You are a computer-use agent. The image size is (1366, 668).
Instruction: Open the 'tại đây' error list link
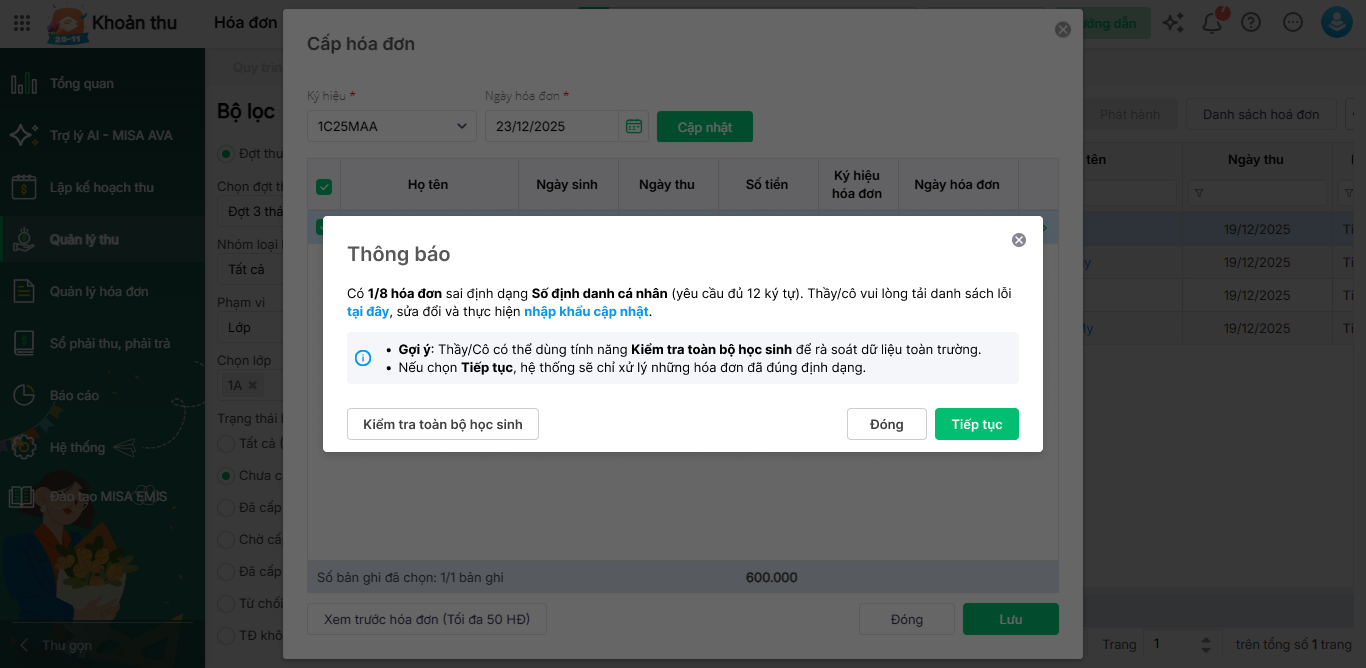pyautogui.click(x=361, y=312)
